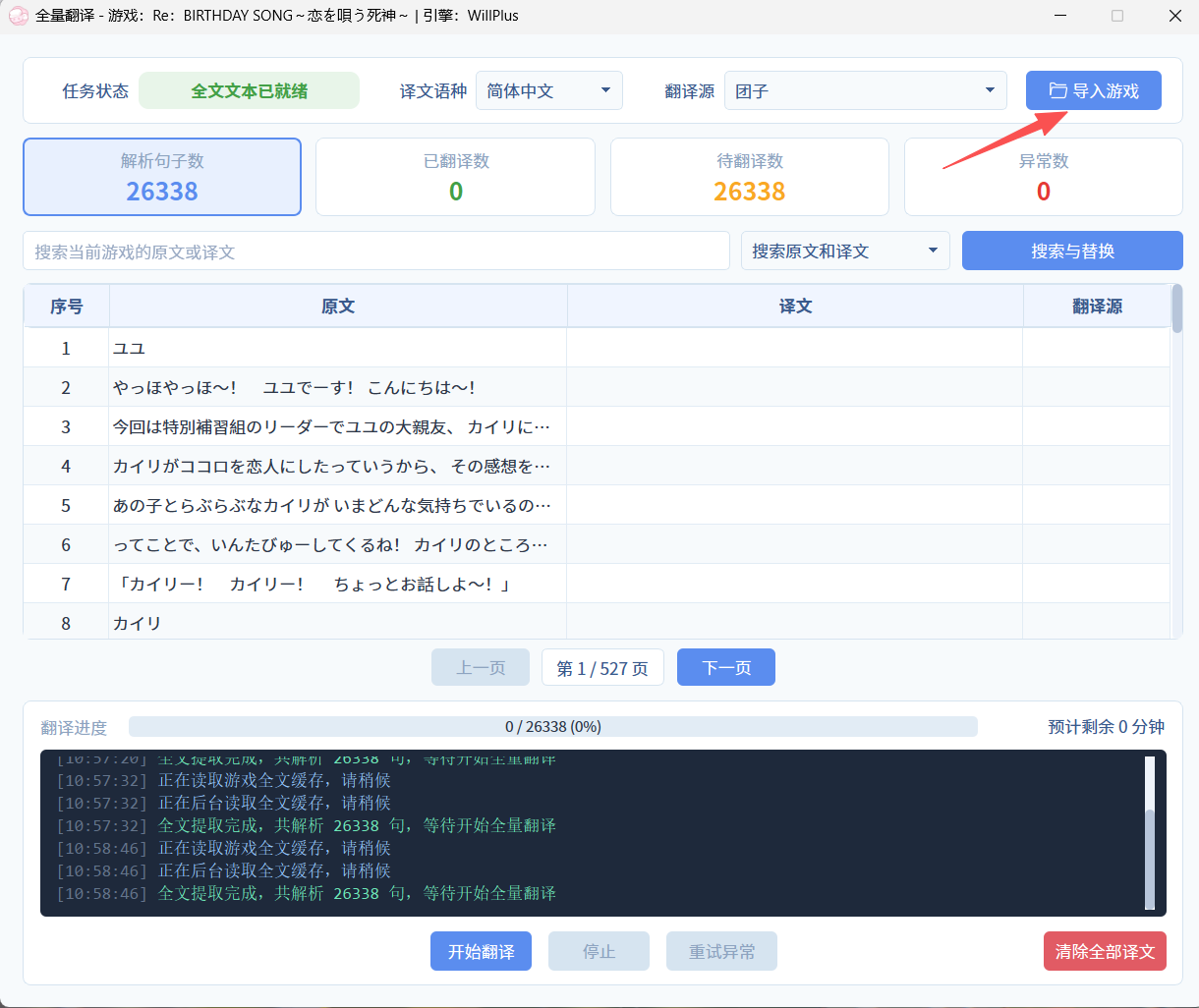This screenshot has width=1199, height=1008.
Task: Select row 8 source text カイリ
Action: click(137, 623)
